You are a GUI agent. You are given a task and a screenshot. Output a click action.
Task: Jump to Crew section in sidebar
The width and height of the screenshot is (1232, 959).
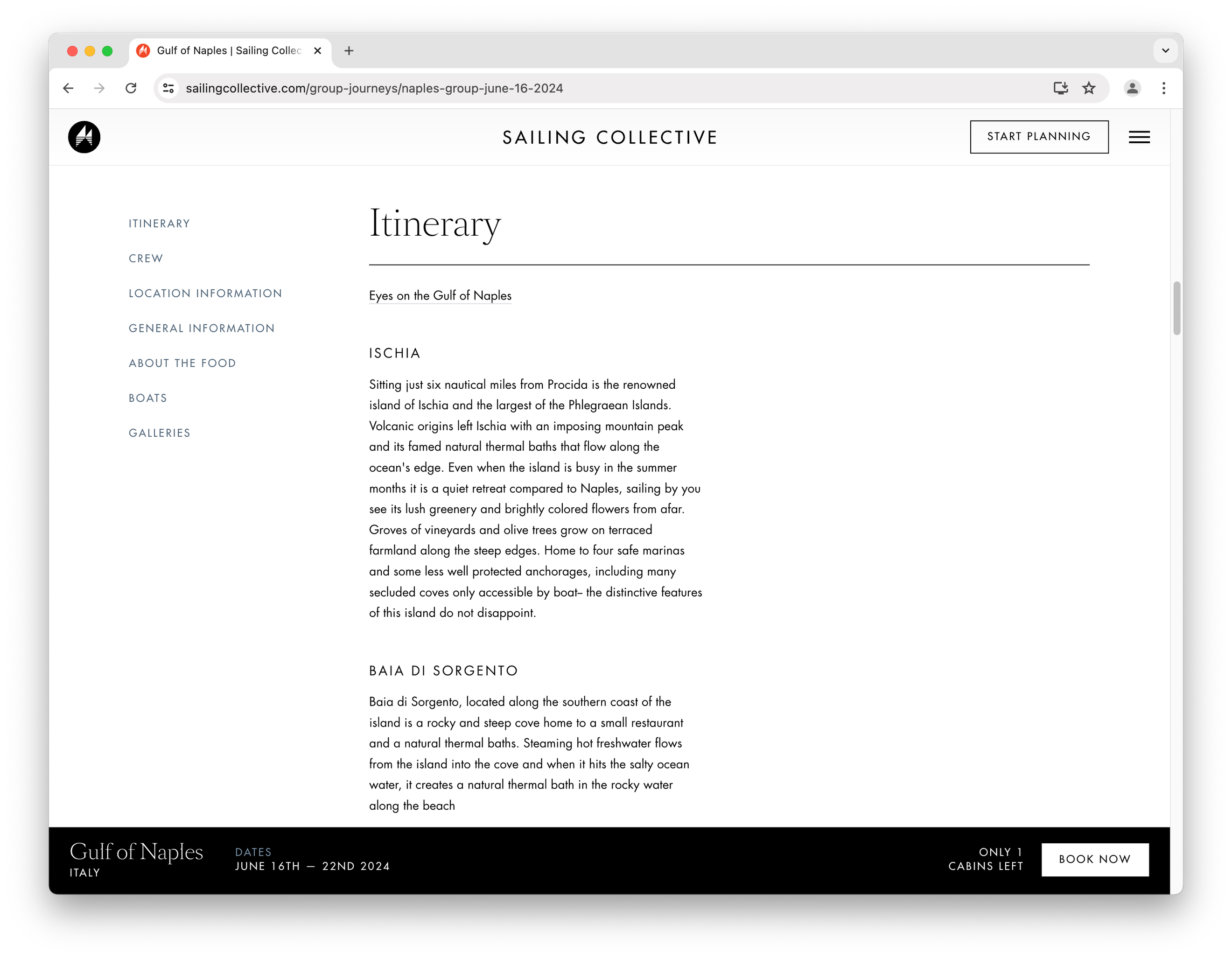(x=146, y=259)
